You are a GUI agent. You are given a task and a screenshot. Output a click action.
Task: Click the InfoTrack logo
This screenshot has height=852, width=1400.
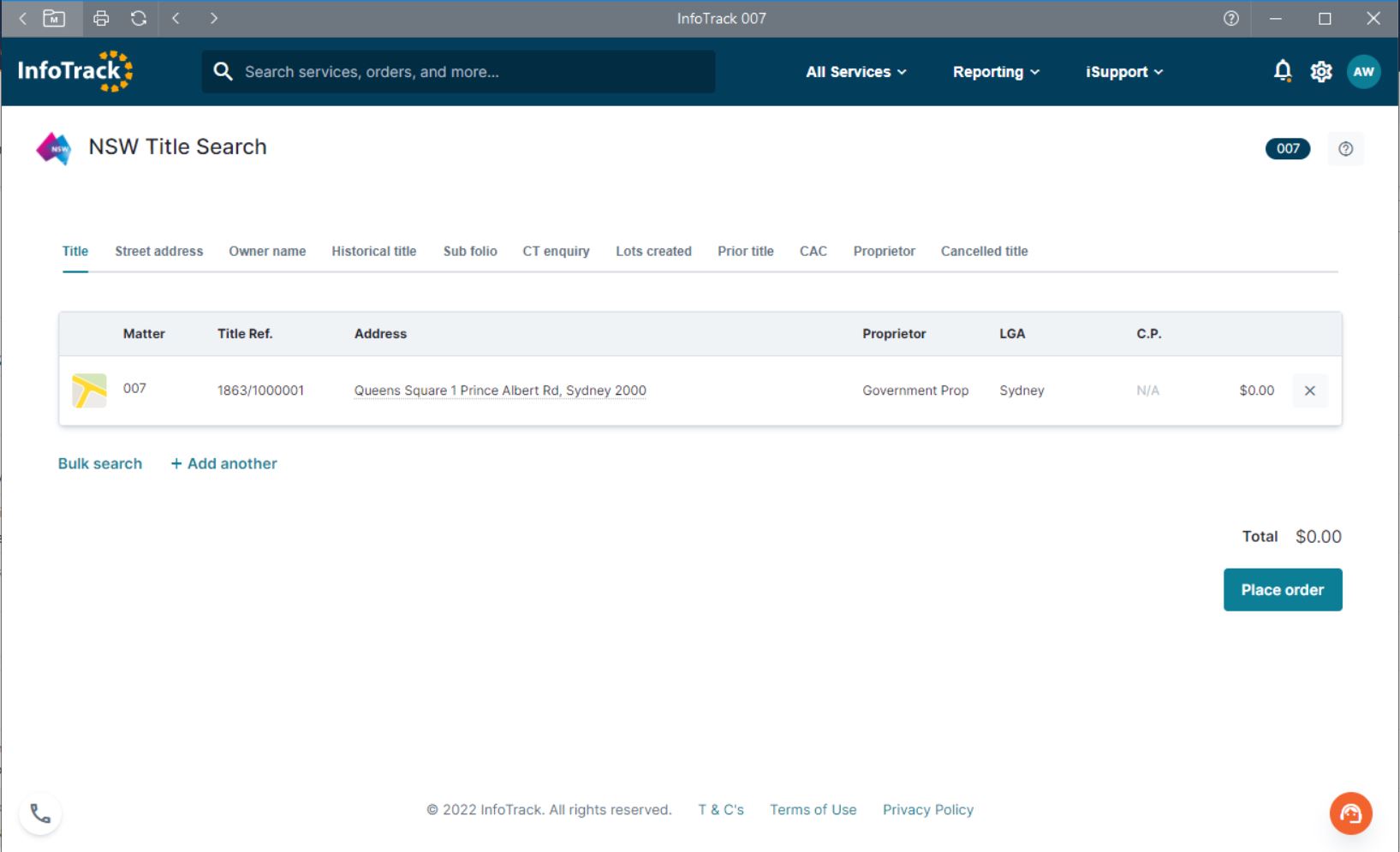(x=75, y=71)
